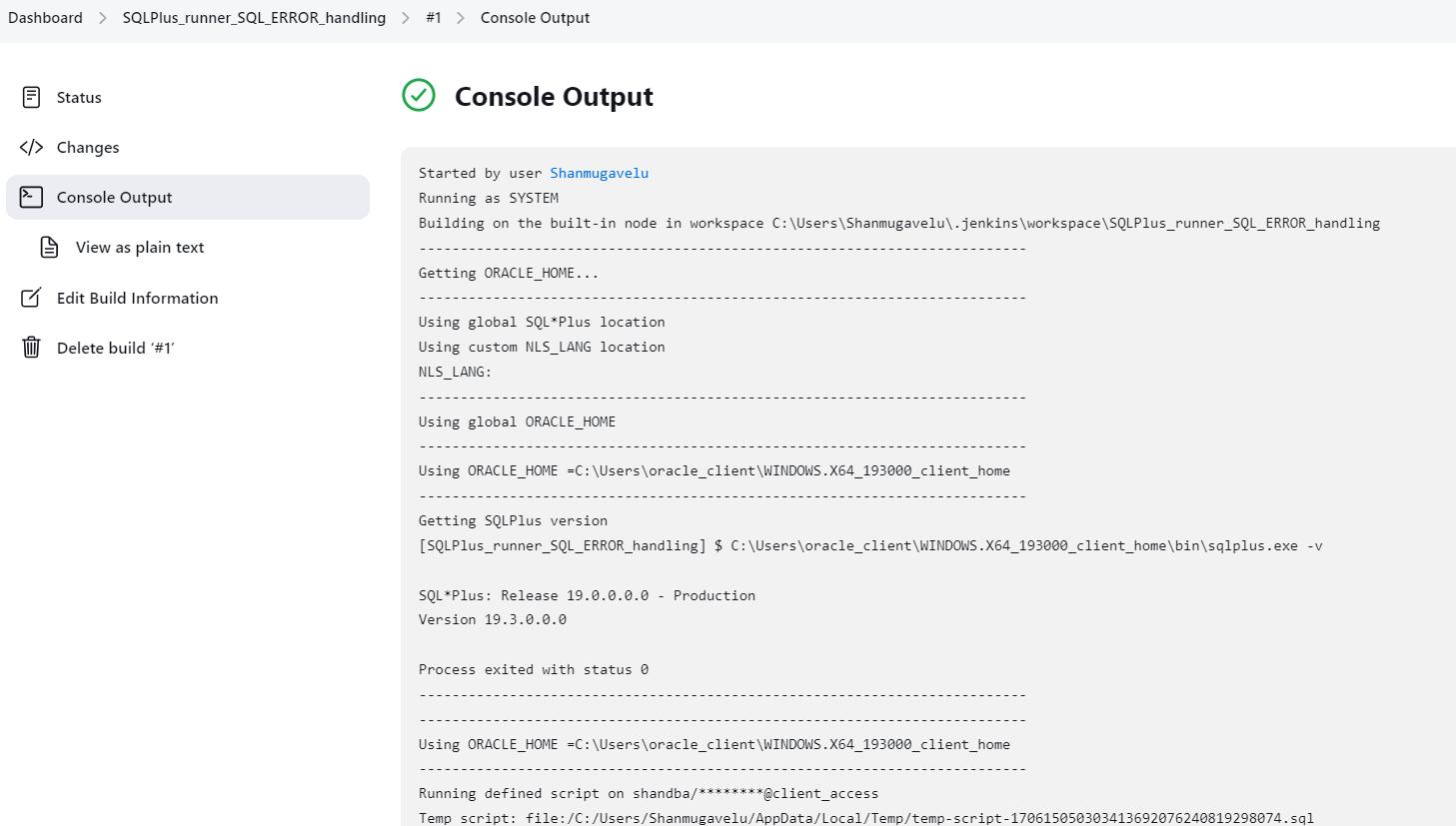Open the Changes text link in sidebar
The width and height of the screenshot is (1456, 826).
[x=88, y=147]
